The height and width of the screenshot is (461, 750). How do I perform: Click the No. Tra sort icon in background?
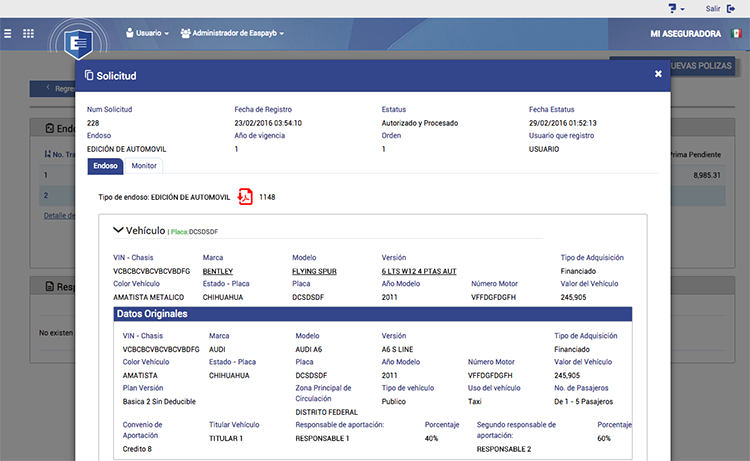pos(47,154)
